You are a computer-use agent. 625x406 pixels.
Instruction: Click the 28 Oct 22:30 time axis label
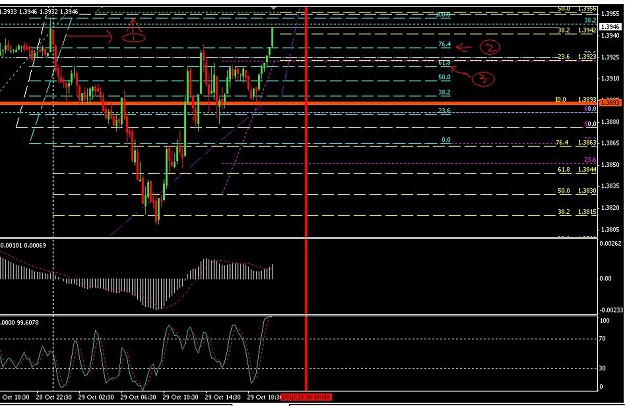pos(54,397)
